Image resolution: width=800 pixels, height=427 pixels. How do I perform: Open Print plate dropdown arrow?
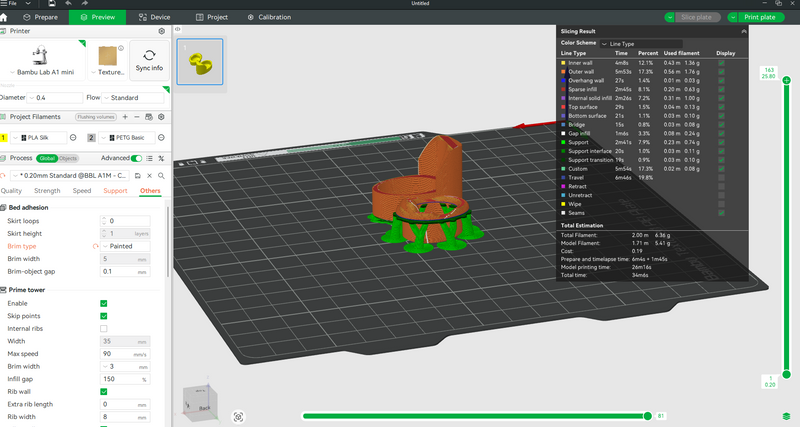tap(733, 17)
